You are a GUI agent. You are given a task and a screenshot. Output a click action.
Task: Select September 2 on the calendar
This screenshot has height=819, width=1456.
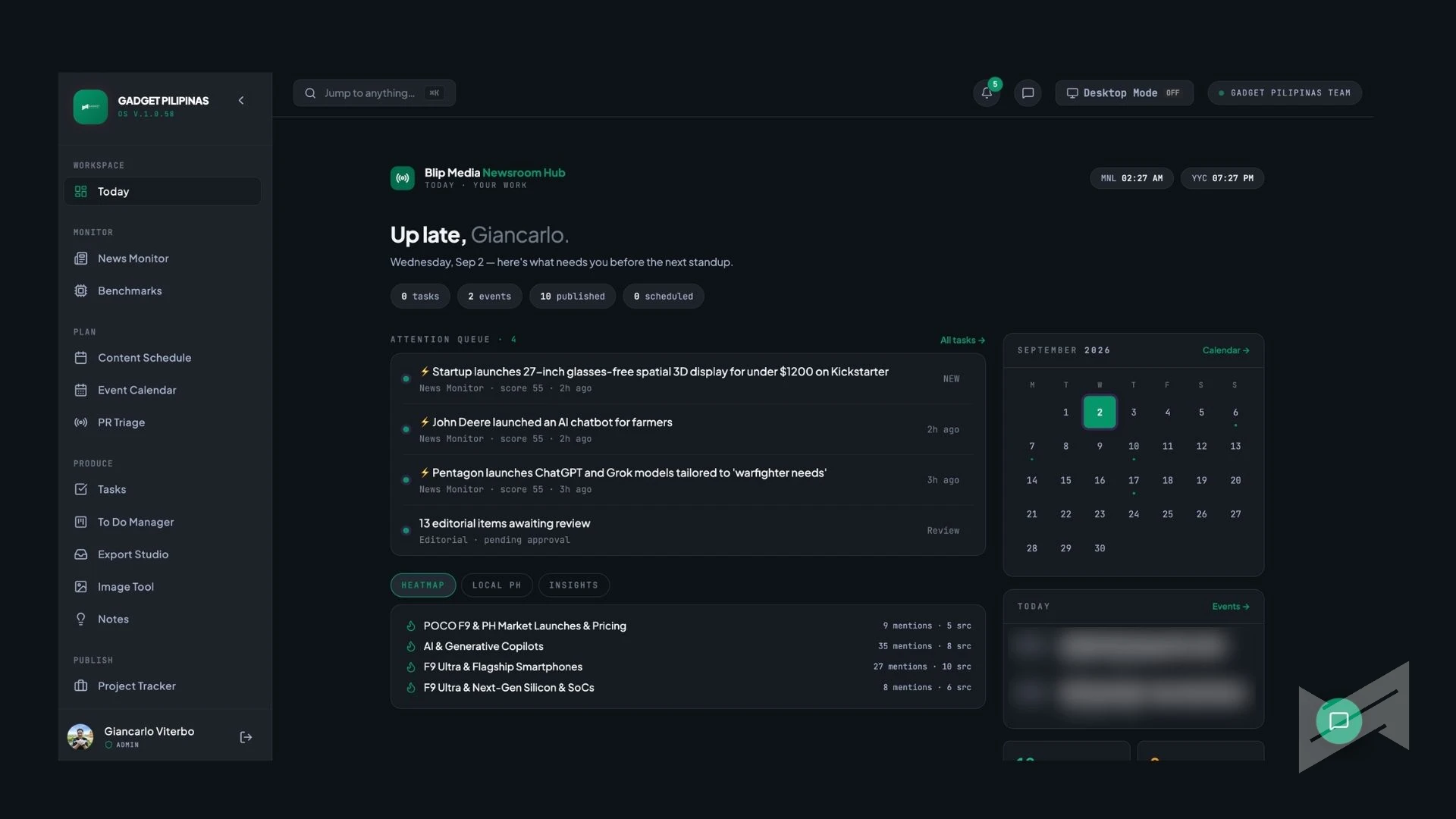coord(1100,413)
